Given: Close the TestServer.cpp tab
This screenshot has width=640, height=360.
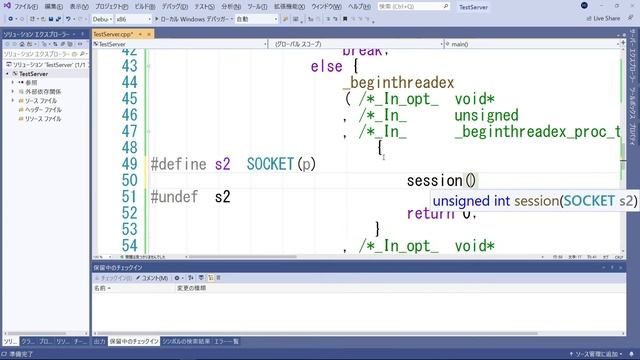Looking at the screenshot, I should tap(149, 34).
